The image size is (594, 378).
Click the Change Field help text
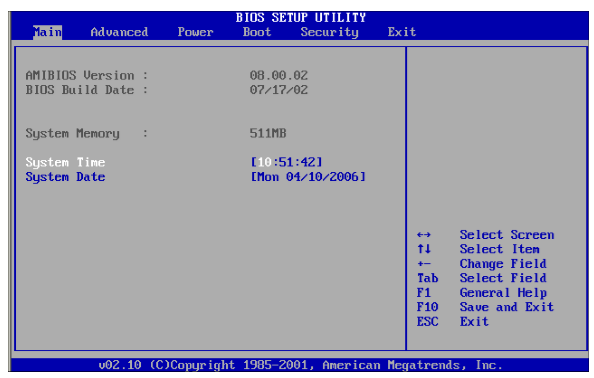(503, 264)
